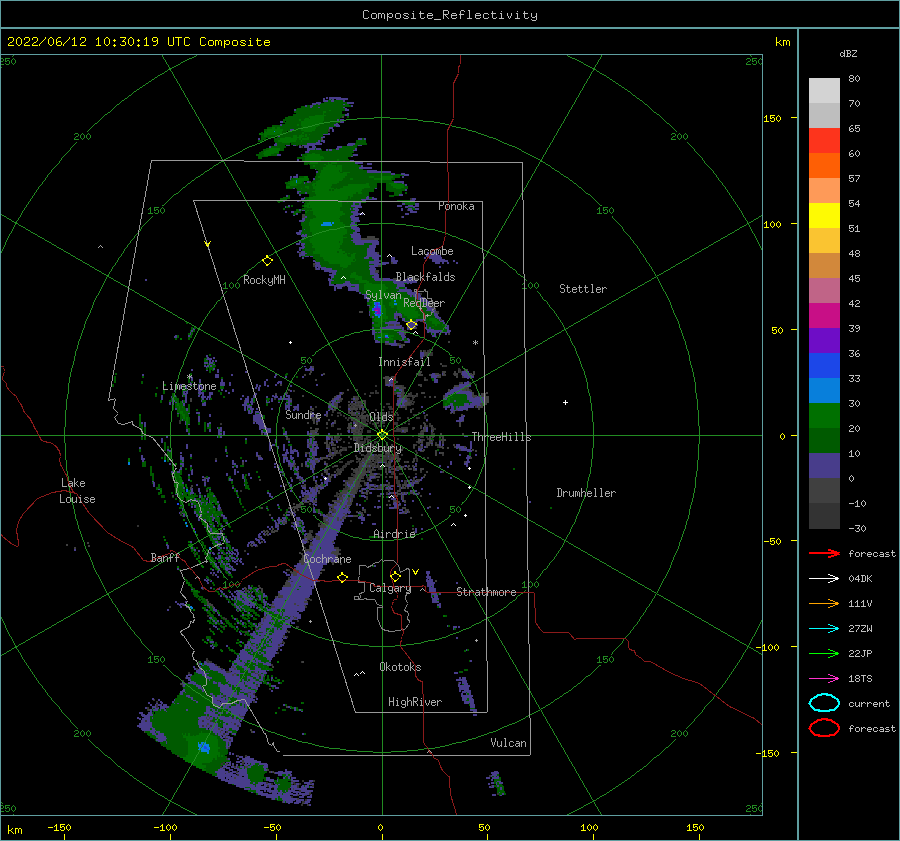
Task: Pick the light gray 80 dBZ swatch
Action: (824, 91)
